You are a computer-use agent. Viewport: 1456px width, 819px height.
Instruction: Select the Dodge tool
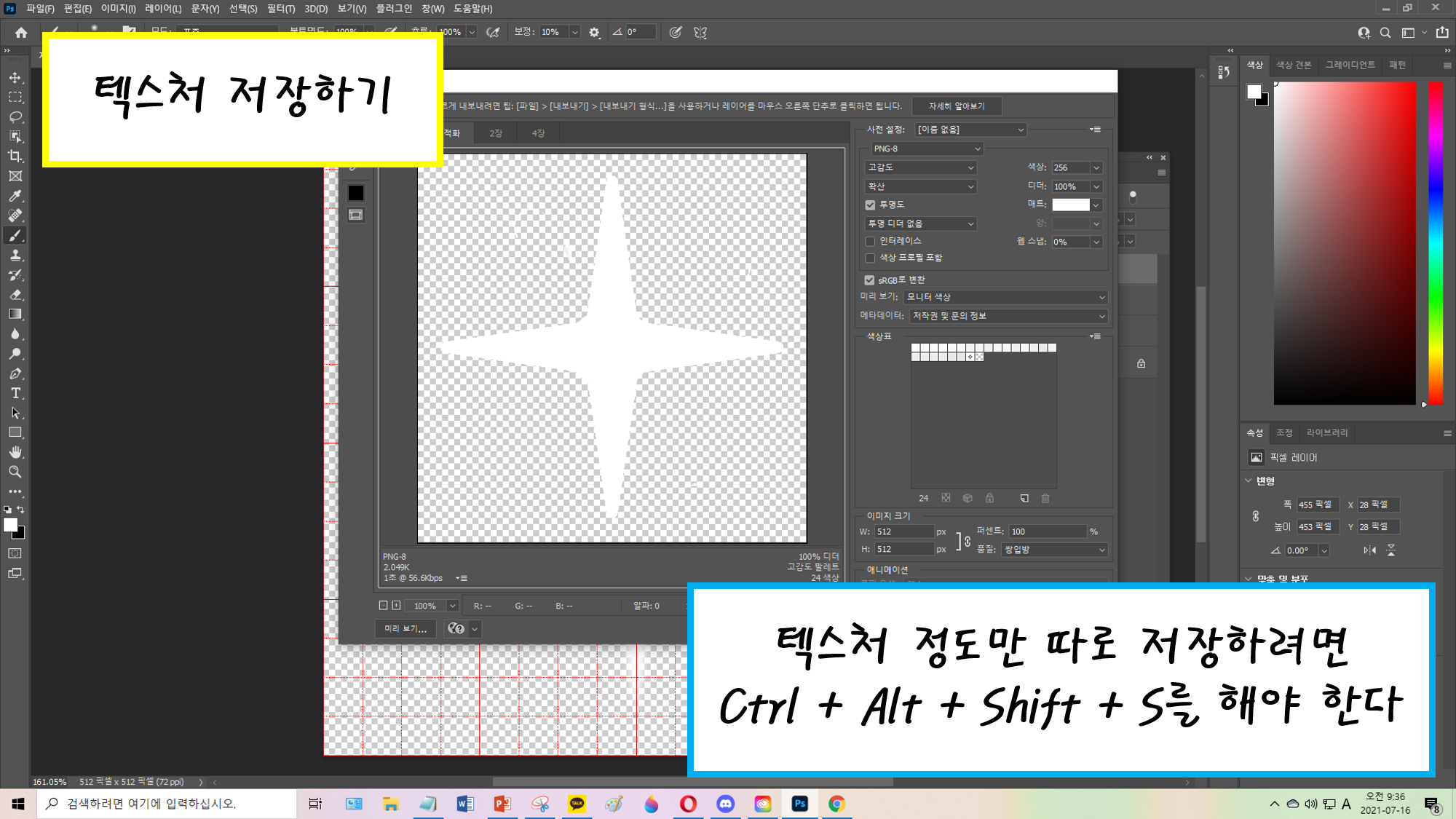point(15,354)
